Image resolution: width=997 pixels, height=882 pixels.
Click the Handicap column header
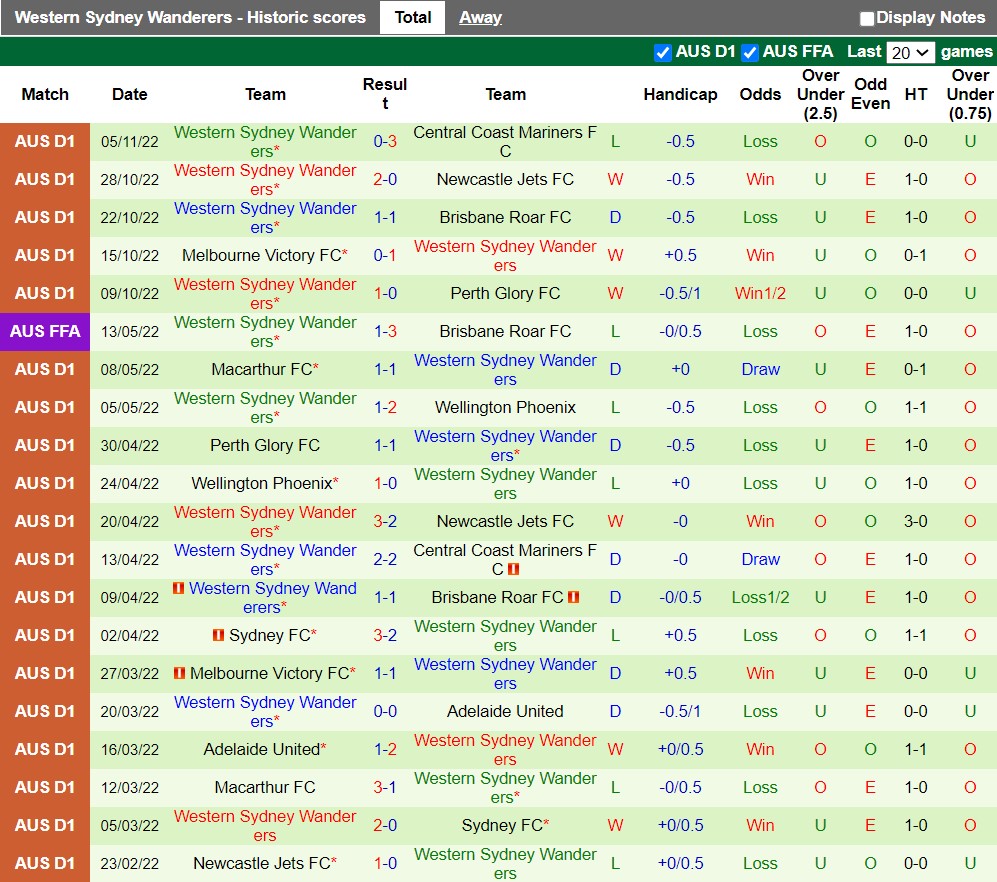pos(680,94)
